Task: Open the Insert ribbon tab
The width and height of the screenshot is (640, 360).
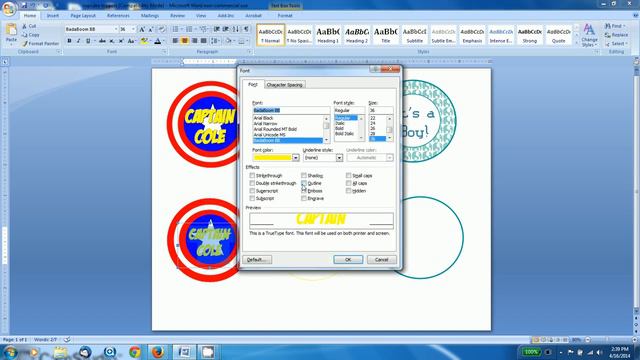Action: 53,16
